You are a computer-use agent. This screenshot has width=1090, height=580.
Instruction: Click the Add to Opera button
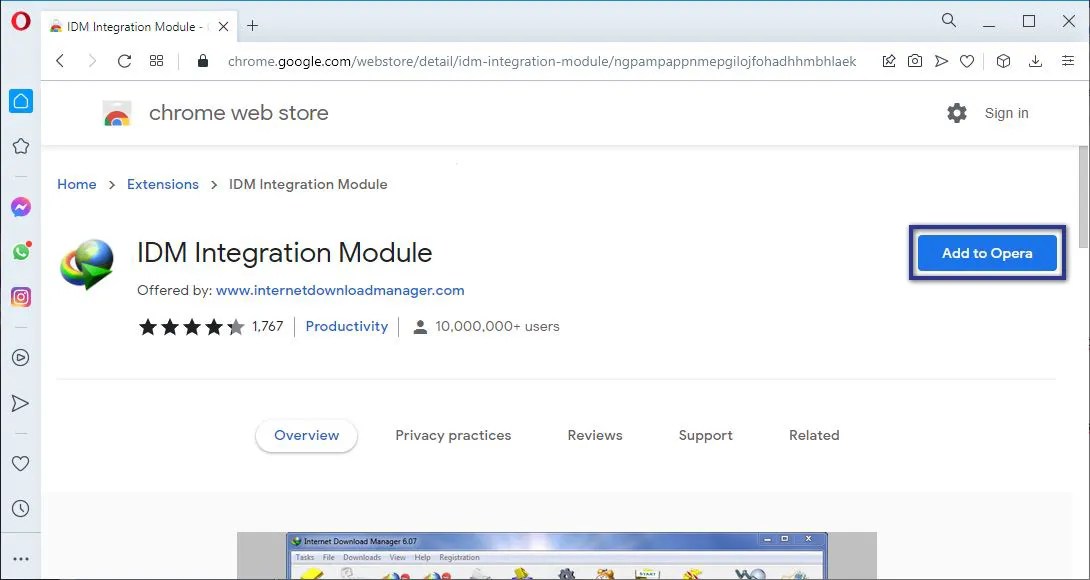tap(987, 253)
